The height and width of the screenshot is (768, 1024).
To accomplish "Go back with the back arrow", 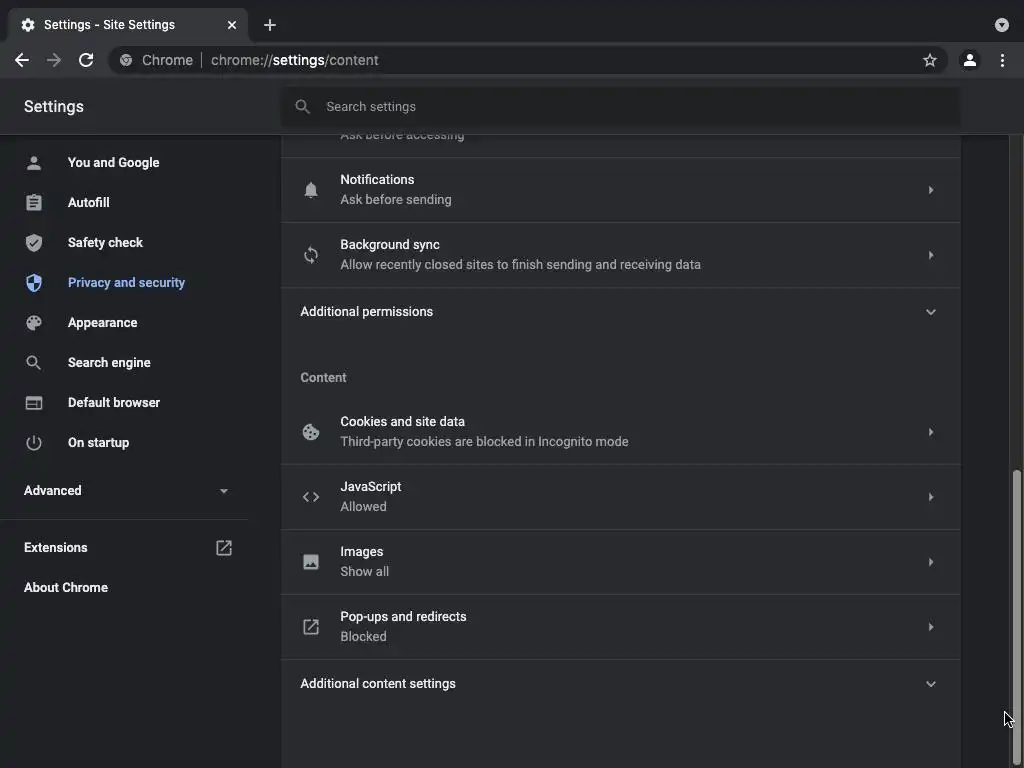I will [x=22, y=60].
